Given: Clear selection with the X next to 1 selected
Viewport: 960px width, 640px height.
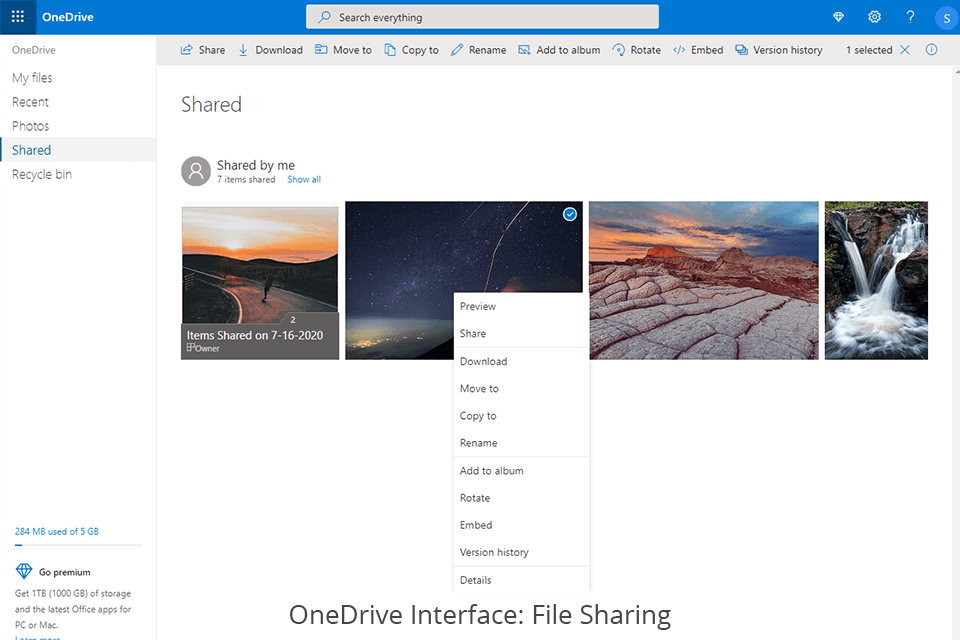Looking at the screenshot, I should click(904, 49).
